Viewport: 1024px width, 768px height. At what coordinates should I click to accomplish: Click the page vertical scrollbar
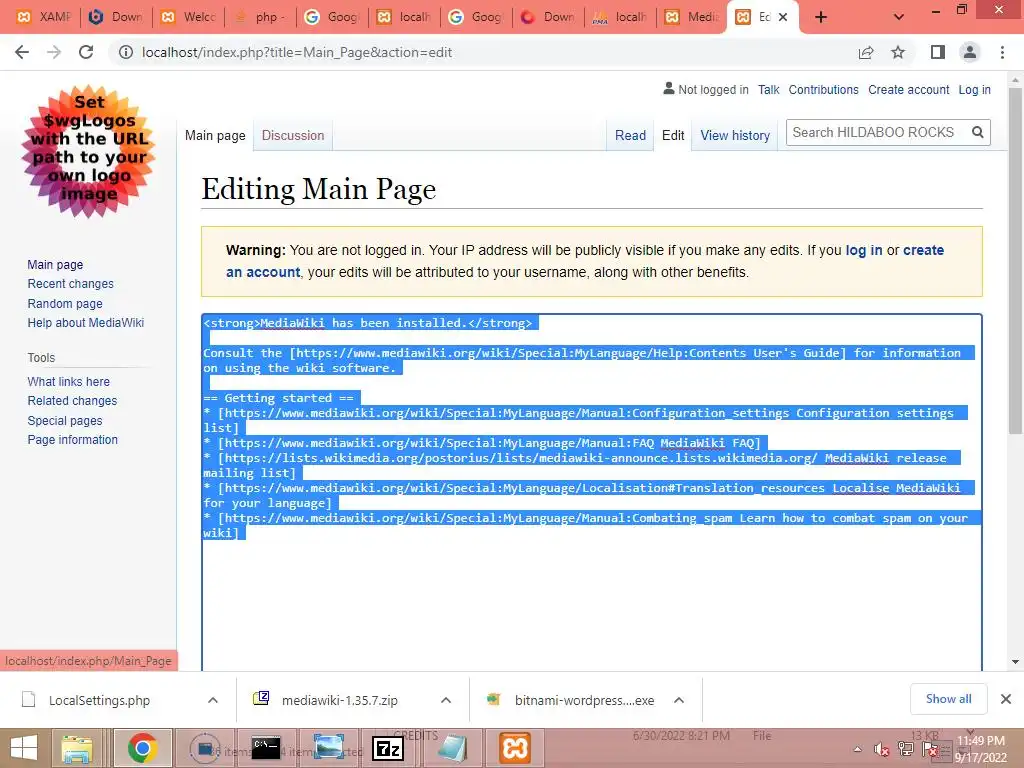(1015, 261)
